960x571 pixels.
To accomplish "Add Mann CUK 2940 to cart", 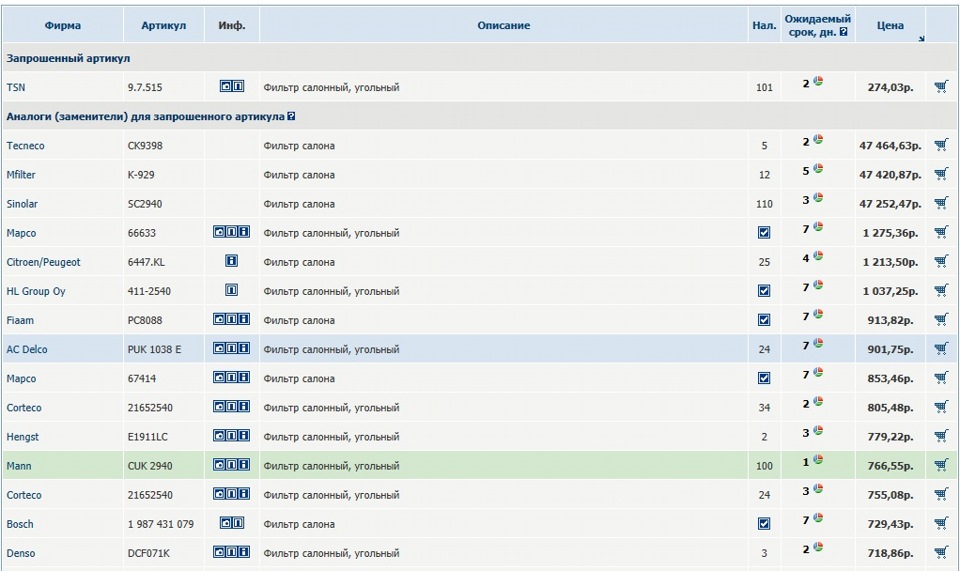I will pos(941,466).
